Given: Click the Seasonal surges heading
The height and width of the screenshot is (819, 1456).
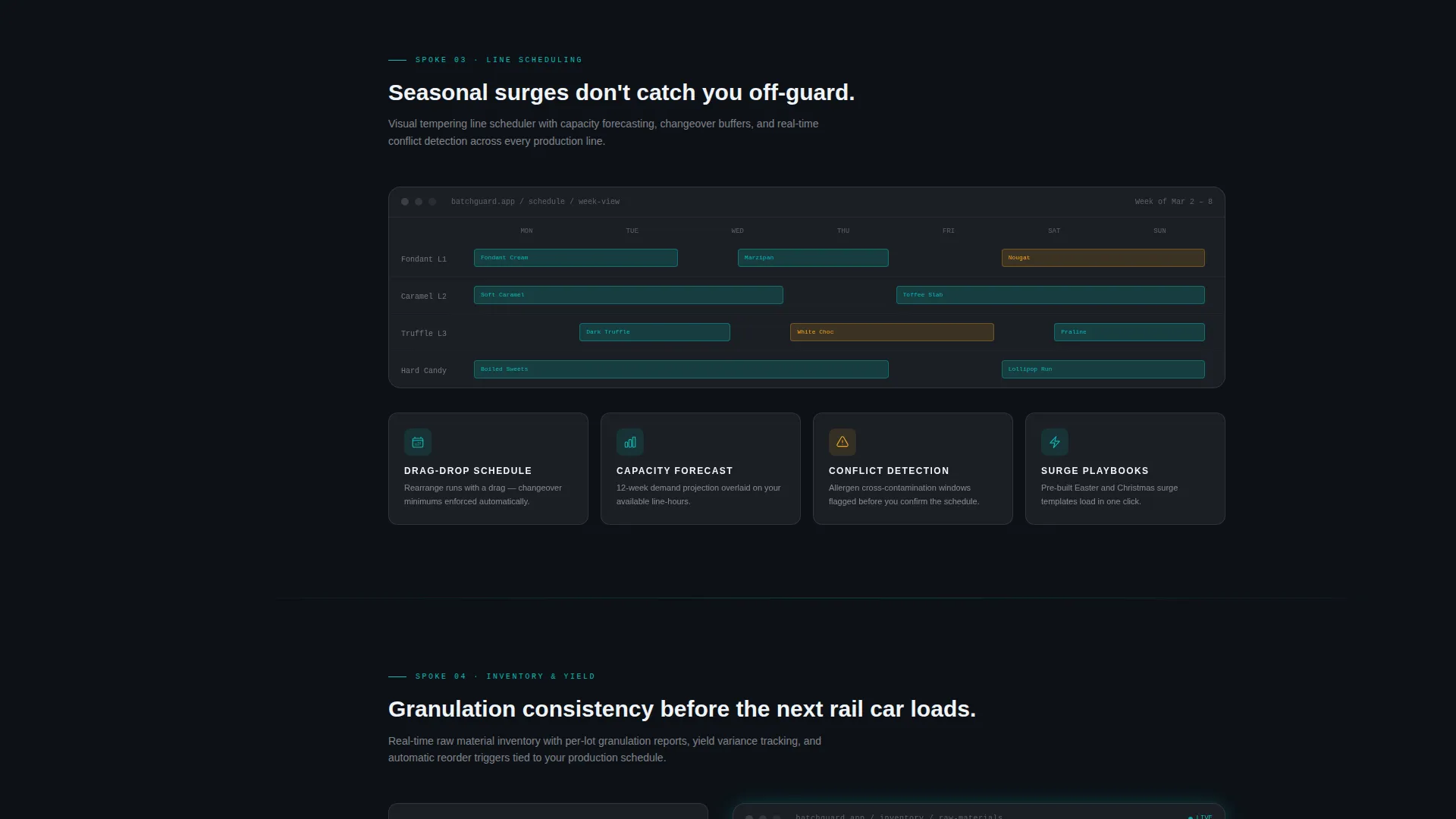Looking at the screenshot, I should [x=621, y=93].
